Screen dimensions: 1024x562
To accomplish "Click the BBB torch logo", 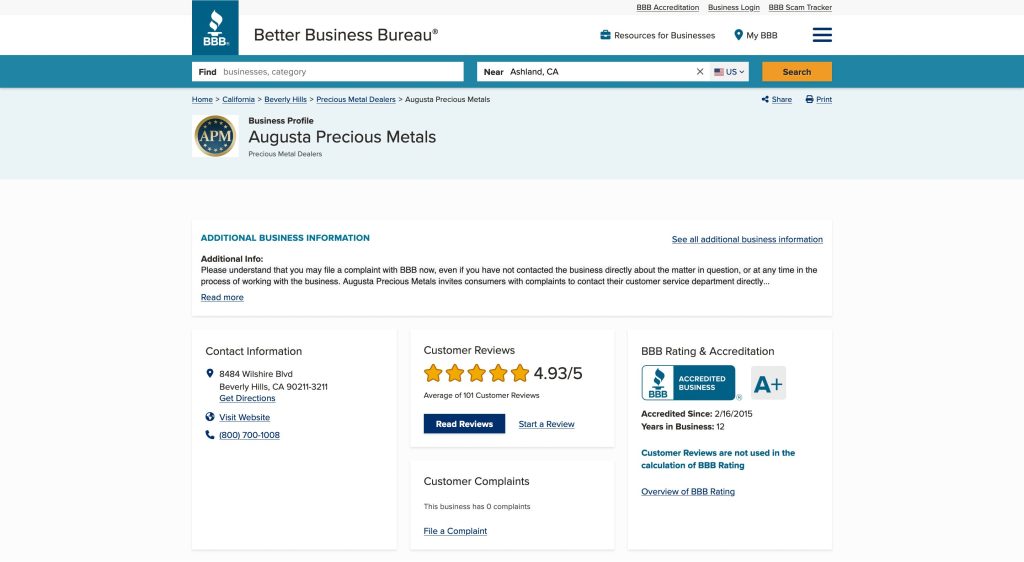I will [215, 28].
